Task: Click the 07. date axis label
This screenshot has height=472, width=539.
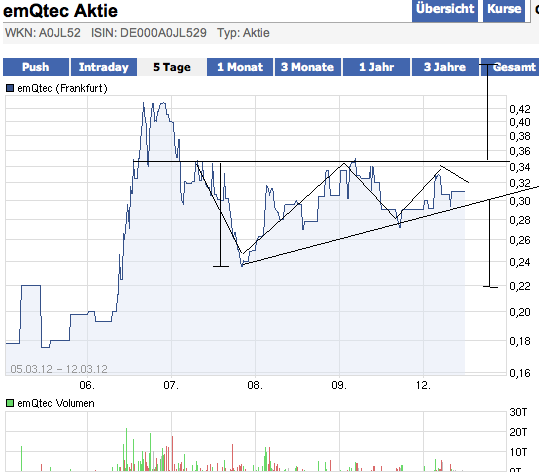Action: pyautogui.click(x=171, y=385)
